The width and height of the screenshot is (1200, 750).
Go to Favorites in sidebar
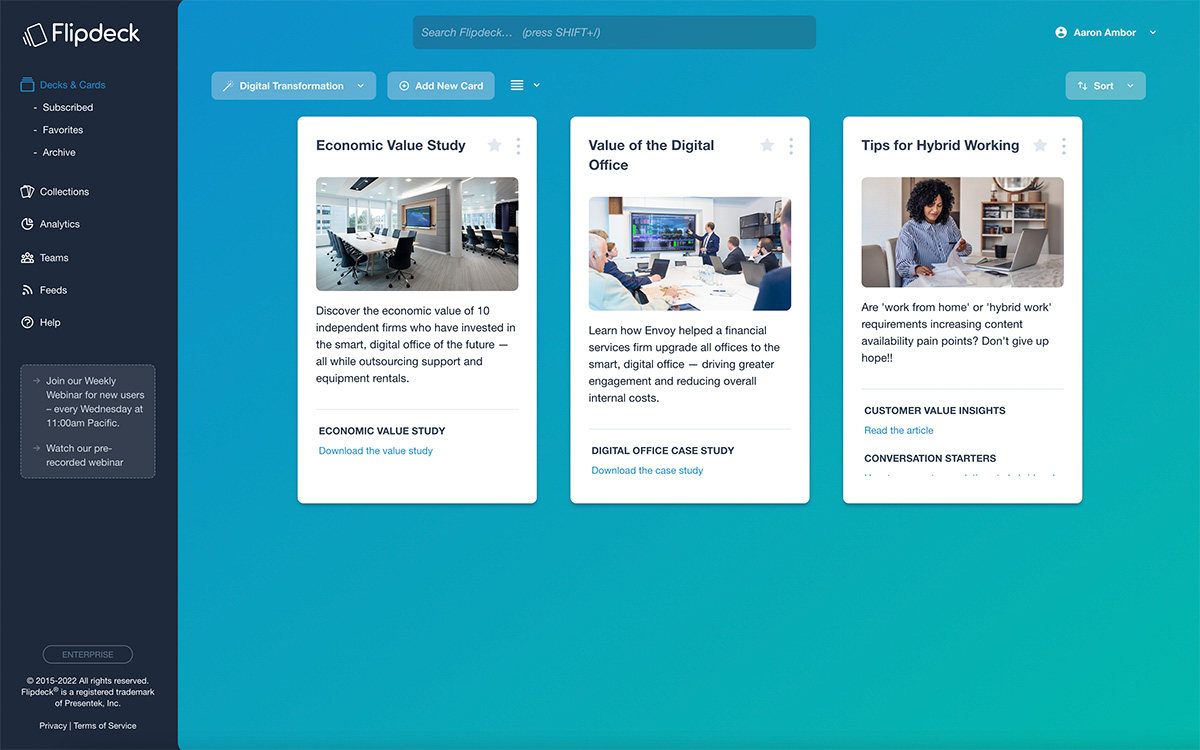(63, 130)
